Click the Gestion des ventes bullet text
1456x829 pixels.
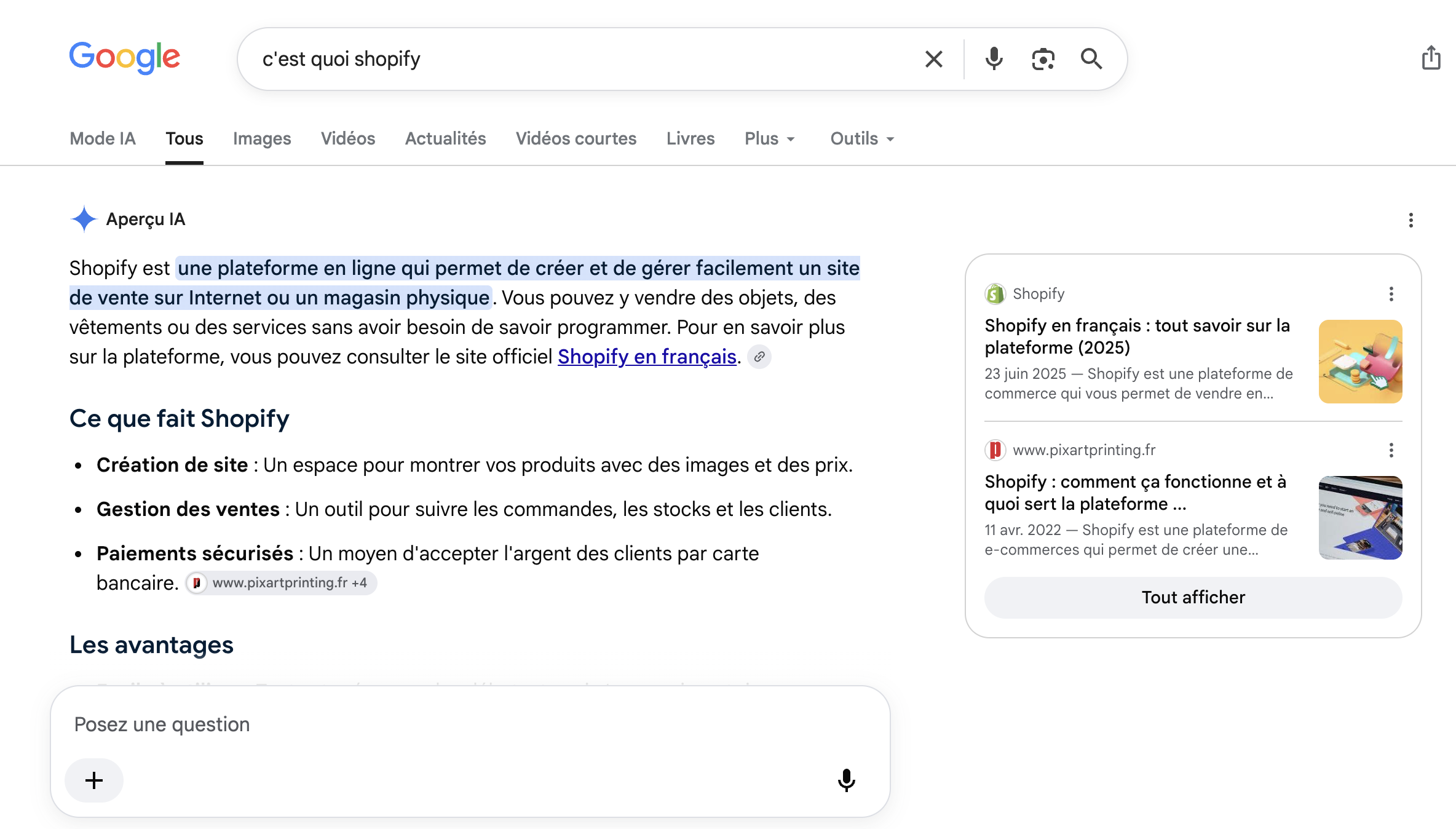tap(464, 509)
